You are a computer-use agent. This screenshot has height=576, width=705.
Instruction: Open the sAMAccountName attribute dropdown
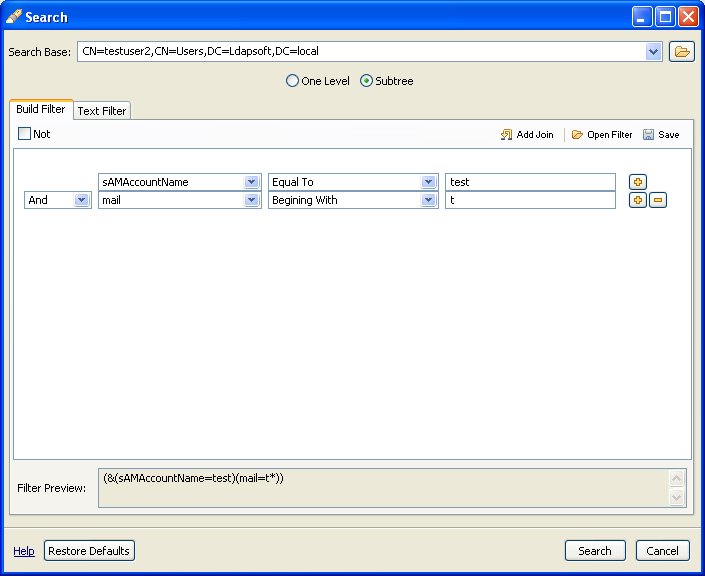point(251,182)
